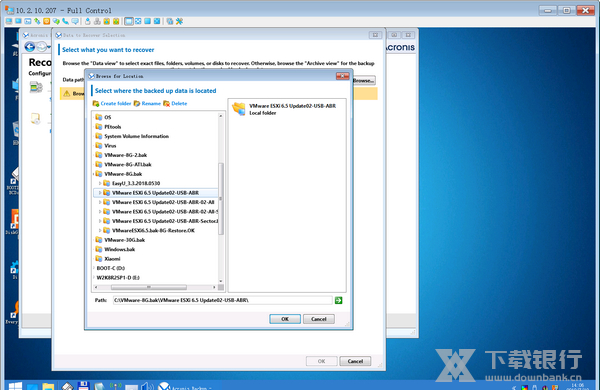Screen dimensions: 600x390
Task: Click the folder tree scroll up arrow
Action: click(220, 116)
